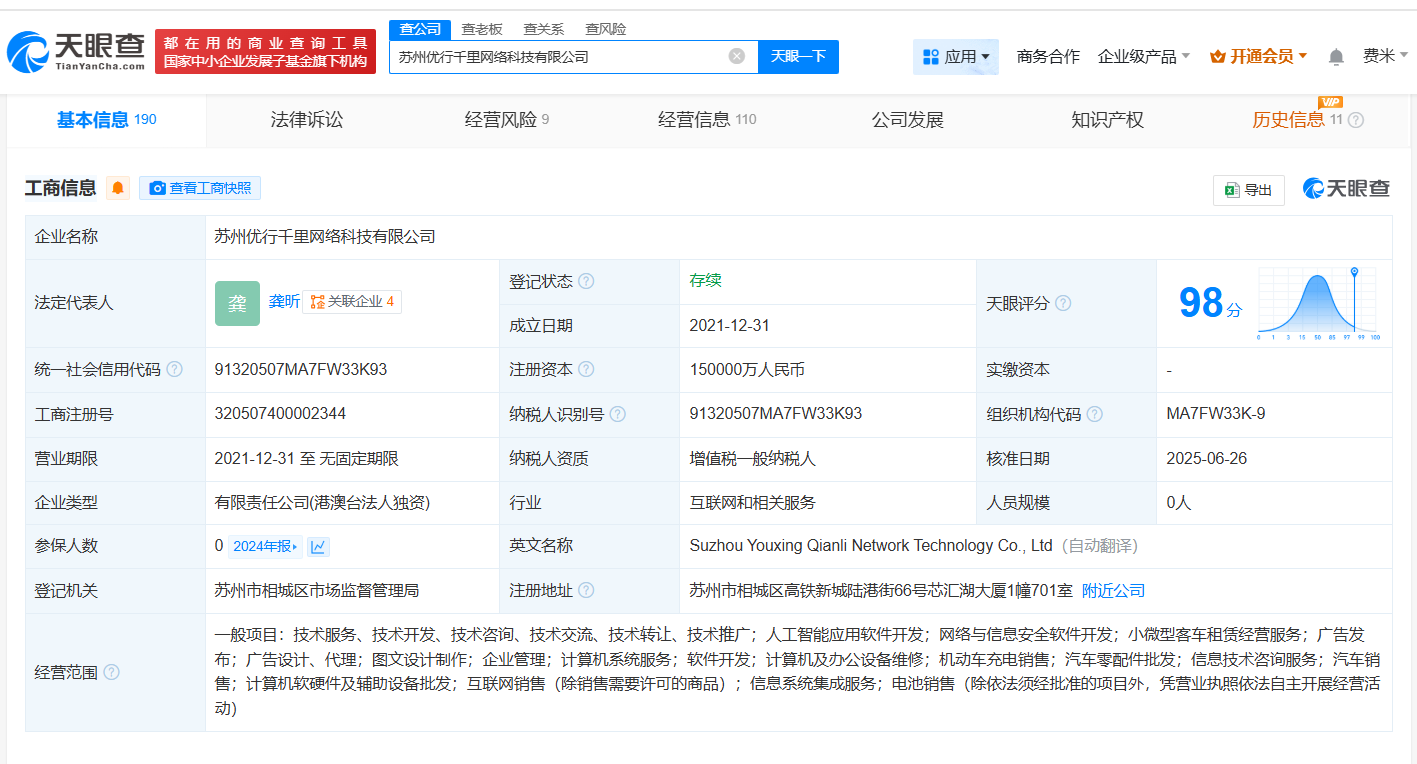Viewport: 1417px width, 764px height.
Task: Click the company name search input field
Action: click(x=555, y=57)
